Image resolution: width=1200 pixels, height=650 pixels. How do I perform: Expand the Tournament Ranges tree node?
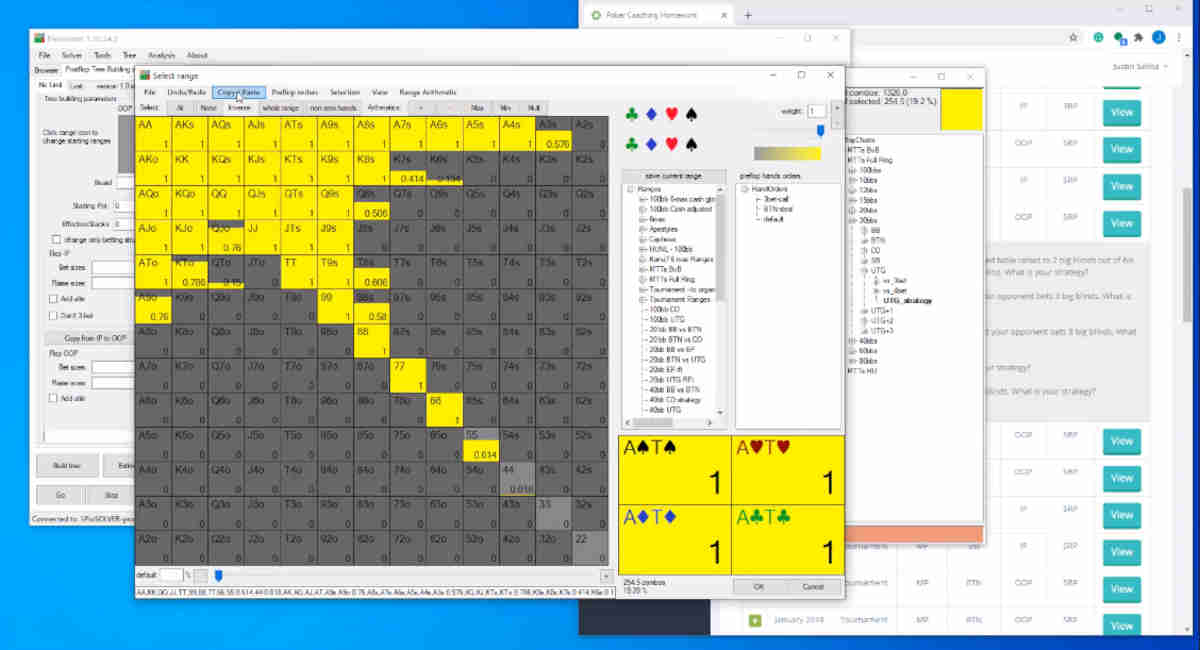point(644,299)
